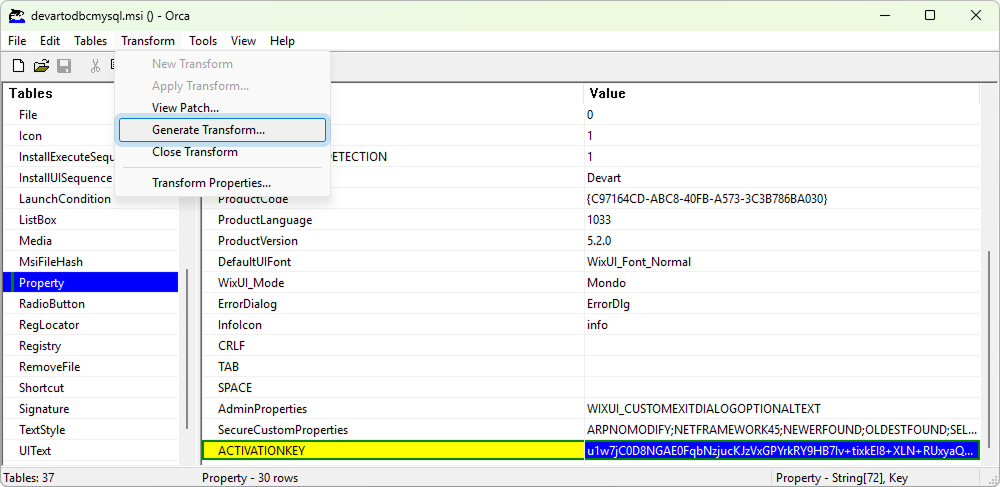Select the MsiFileHash table
Screen dimensions: 1000x487
[91, 262]
